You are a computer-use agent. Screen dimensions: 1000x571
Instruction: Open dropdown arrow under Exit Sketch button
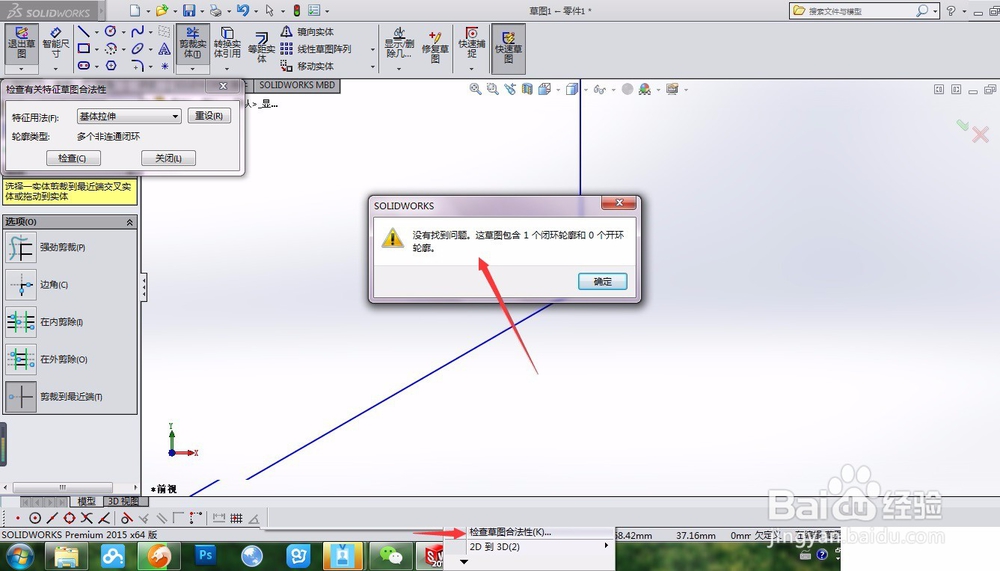pos(21,68)
